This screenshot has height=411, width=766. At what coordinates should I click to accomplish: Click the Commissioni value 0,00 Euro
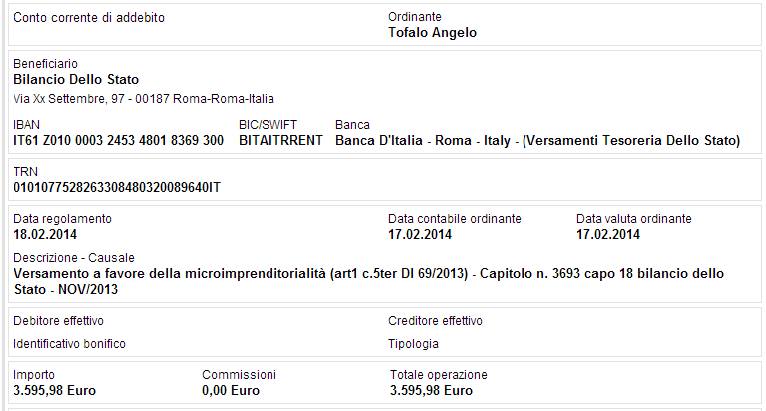(231, 390)
